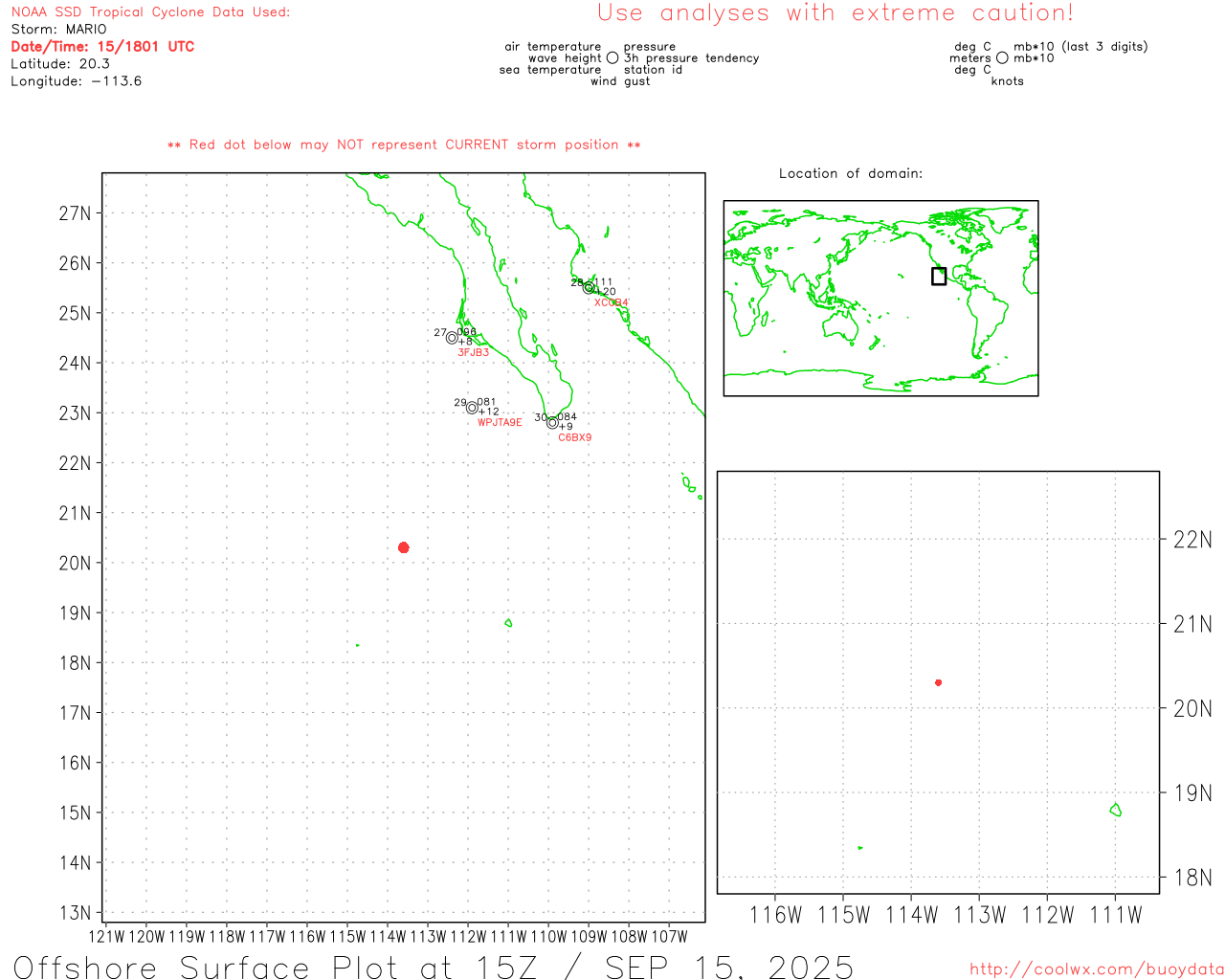Click the red dot position disclaimer text
Image resolution: width=1225 pixels, height=980 pixels.
(x=404, y=145)
